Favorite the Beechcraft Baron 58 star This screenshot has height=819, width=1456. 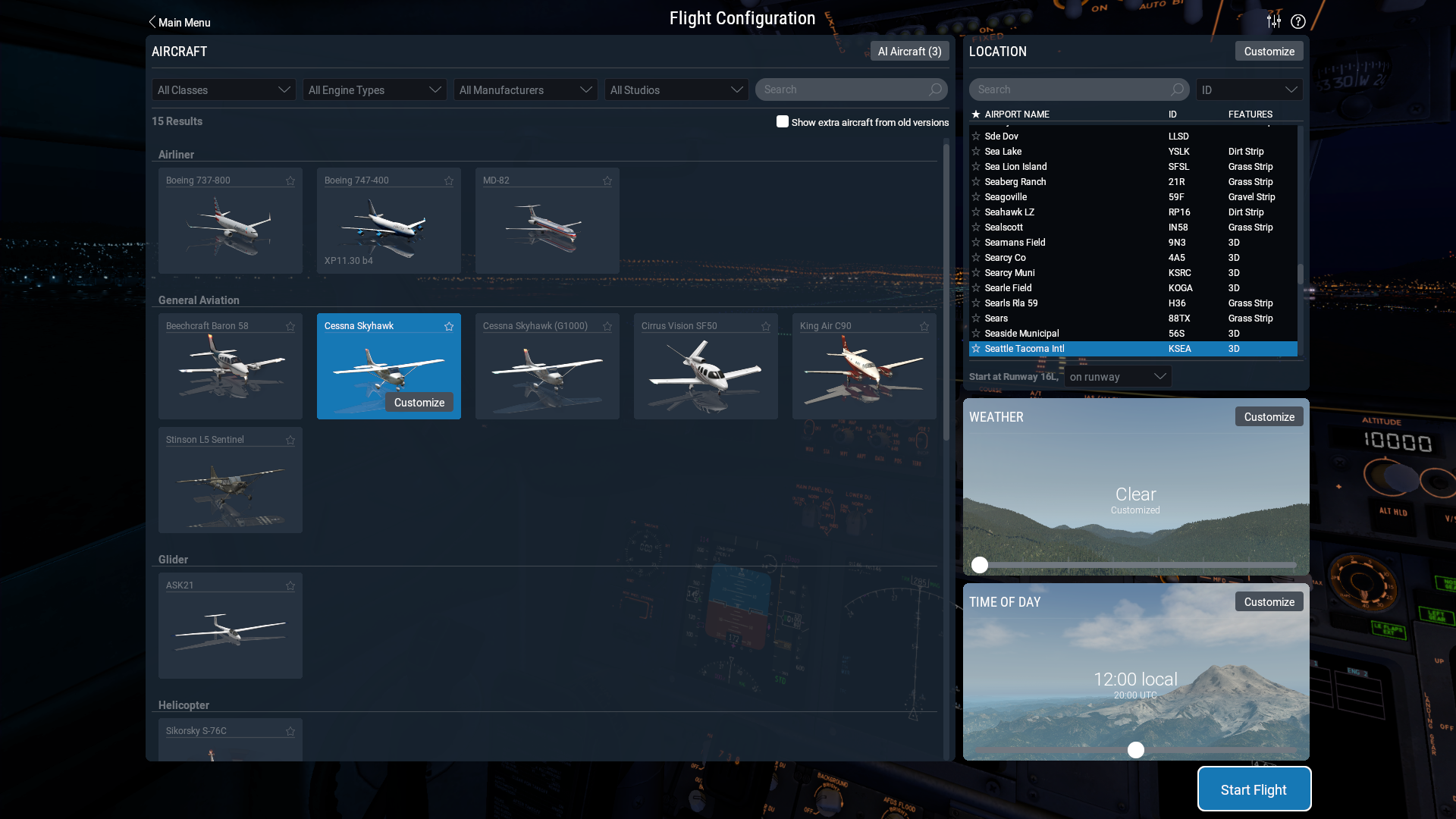(x=290, y=326)
